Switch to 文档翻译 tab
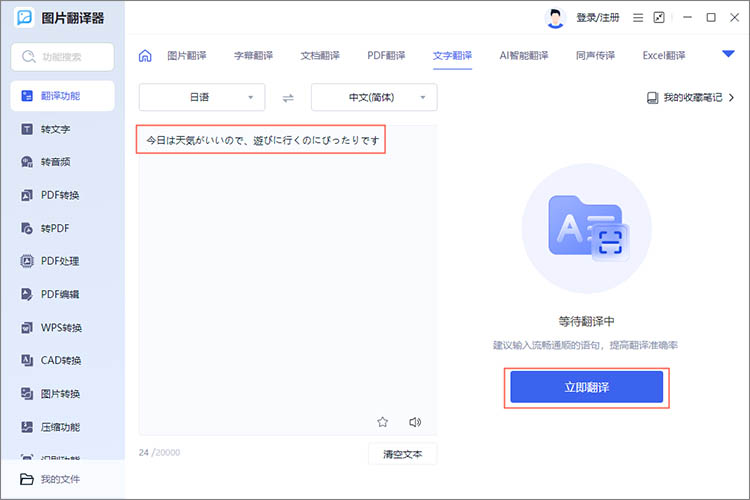The height and width of the screenshot is (500, 750). pyautogui.click(x=320, y=56)
